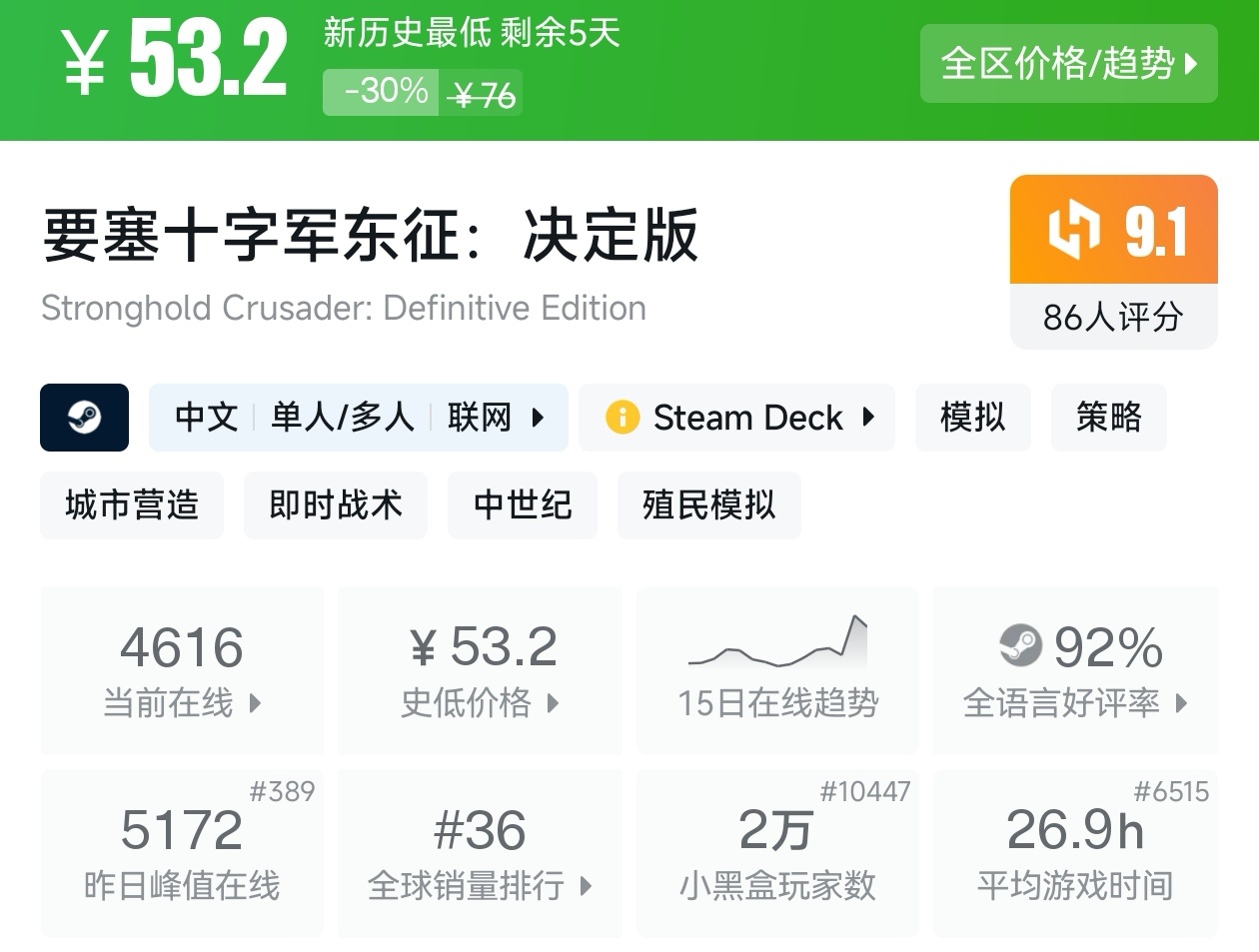Open 当前在线 4616 player details
Image resolution: width=1259 pixels, height=952 pixels.
[182, 670]
